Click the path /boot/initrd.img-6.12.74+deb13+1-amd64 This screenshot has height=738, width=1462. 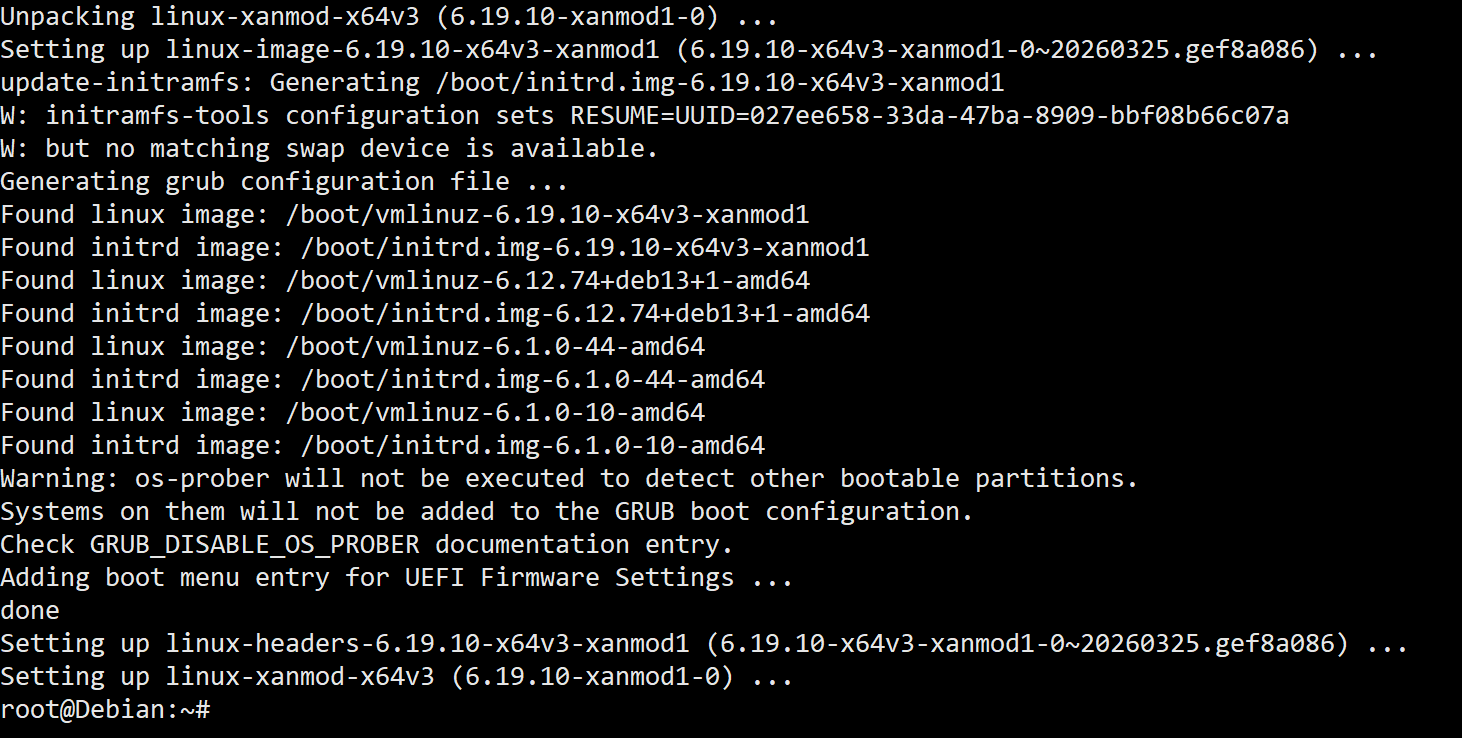tap(585, 314)
